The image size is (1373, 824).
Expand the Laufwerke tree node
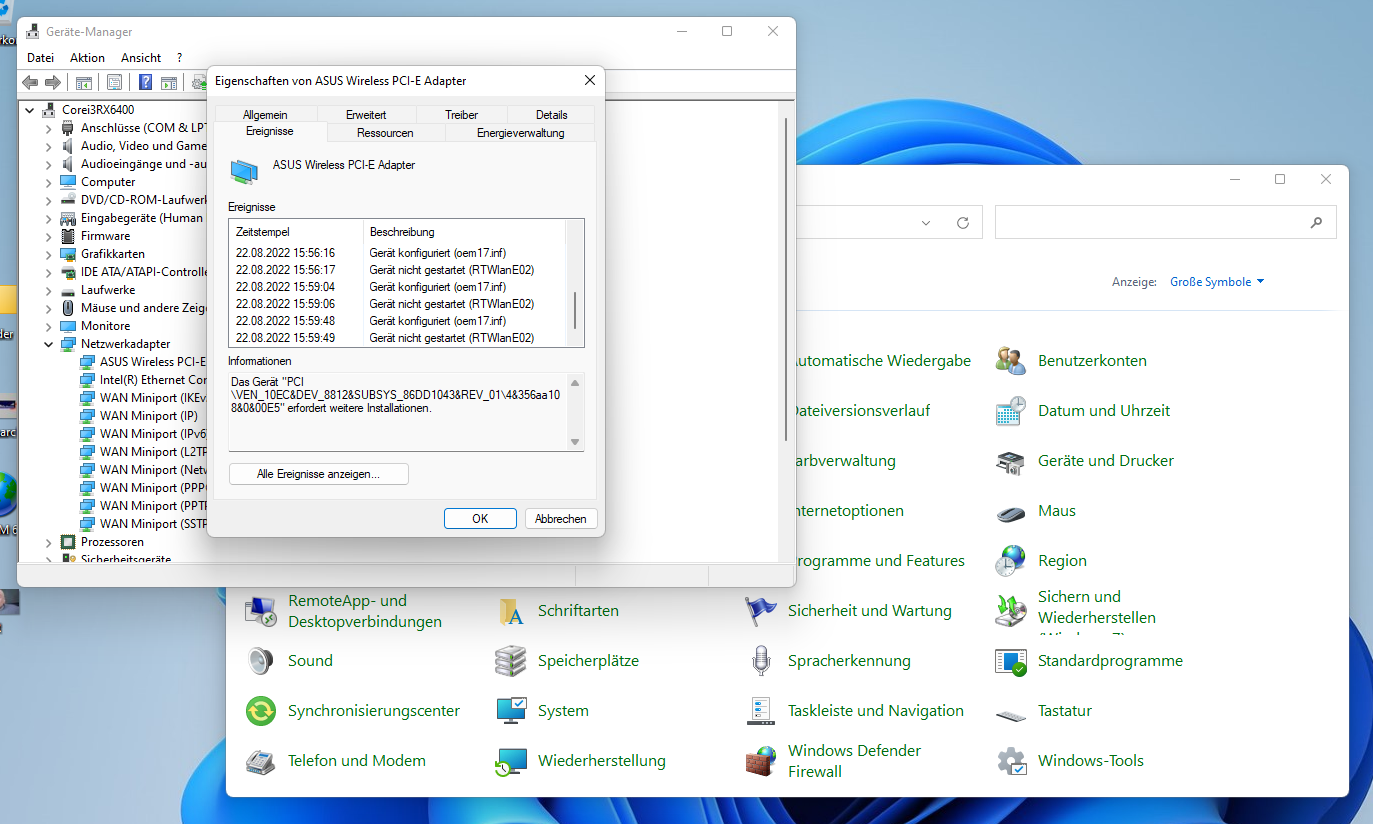[x=48, y=290]
